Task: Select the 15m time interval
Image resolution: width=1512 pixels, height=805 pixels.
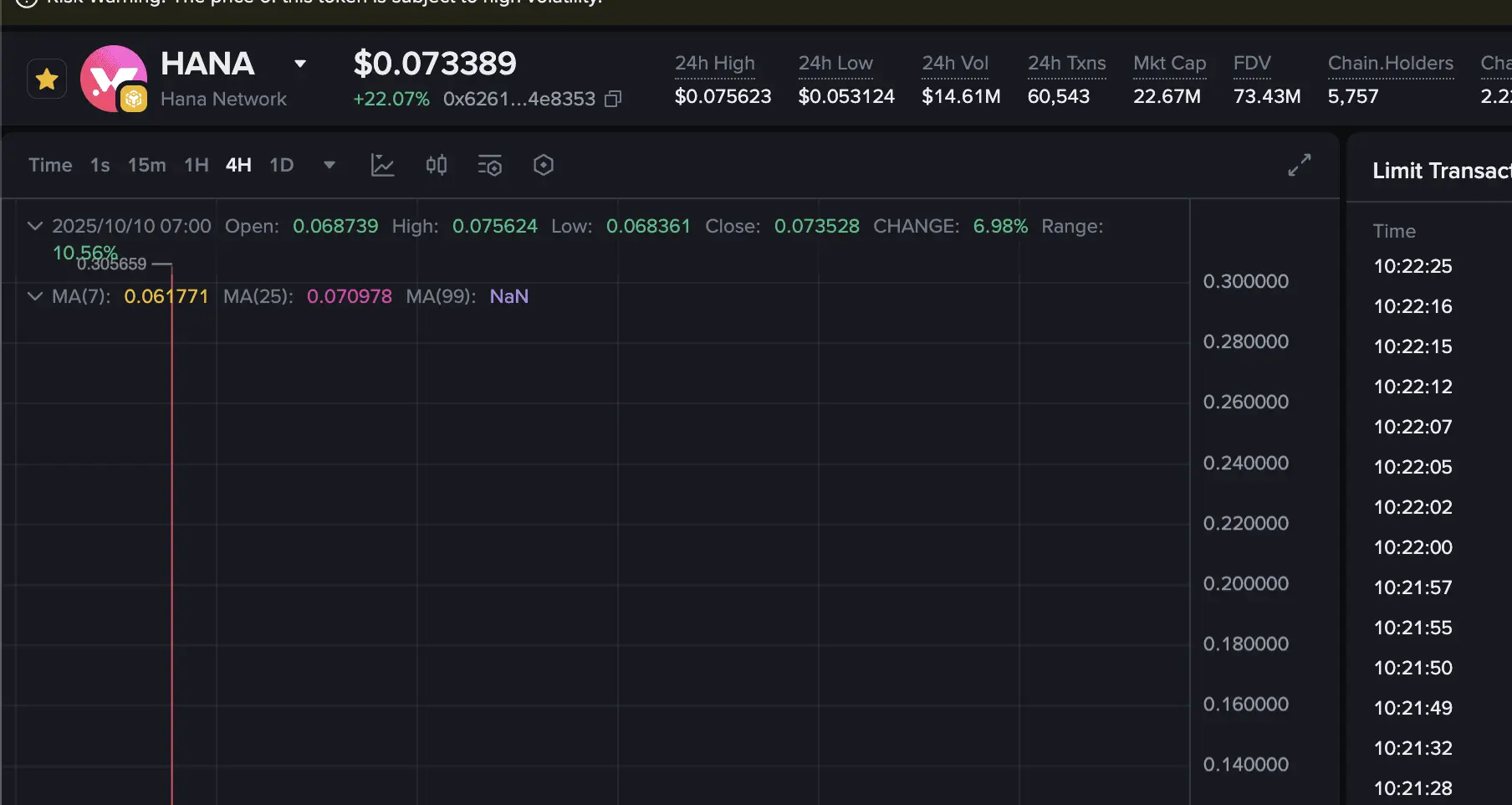Action: pyautogui.click(x=146, y=165)
